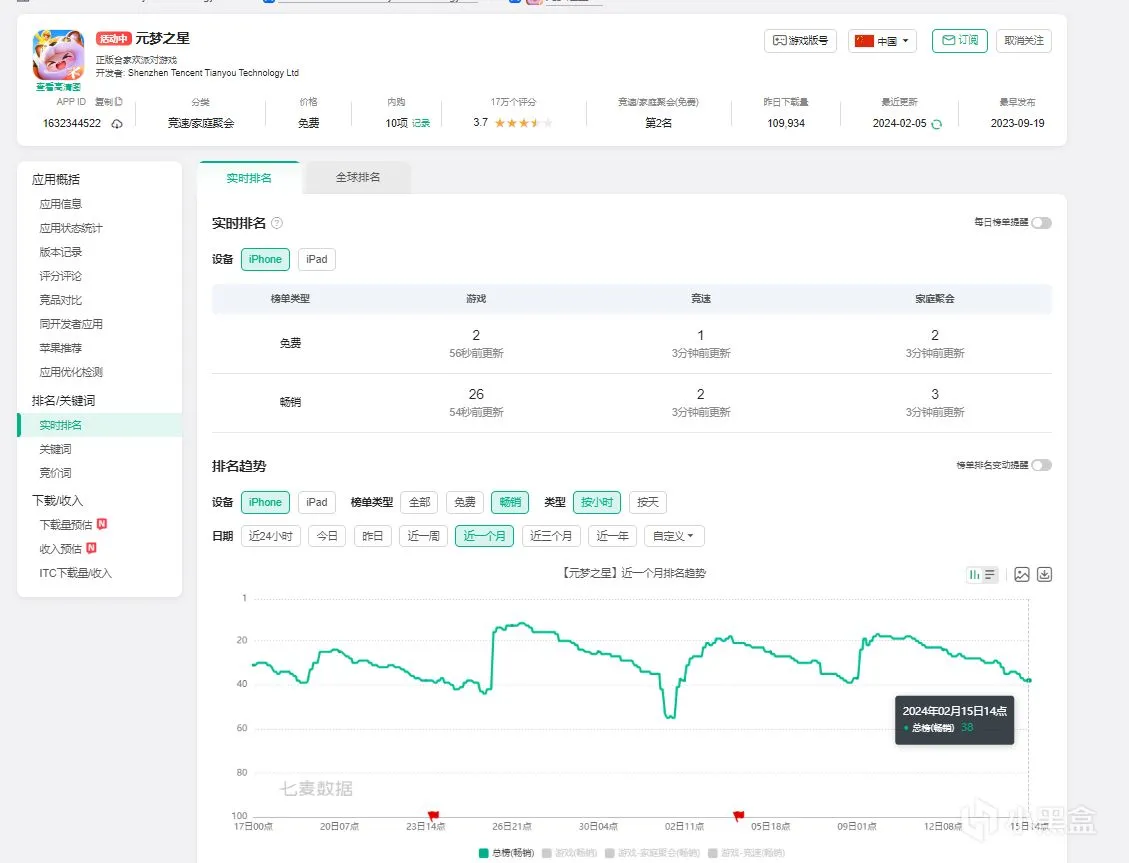The image size is (1129, 863).
Task: Select 按天 granularity
Action: [648, 502]
